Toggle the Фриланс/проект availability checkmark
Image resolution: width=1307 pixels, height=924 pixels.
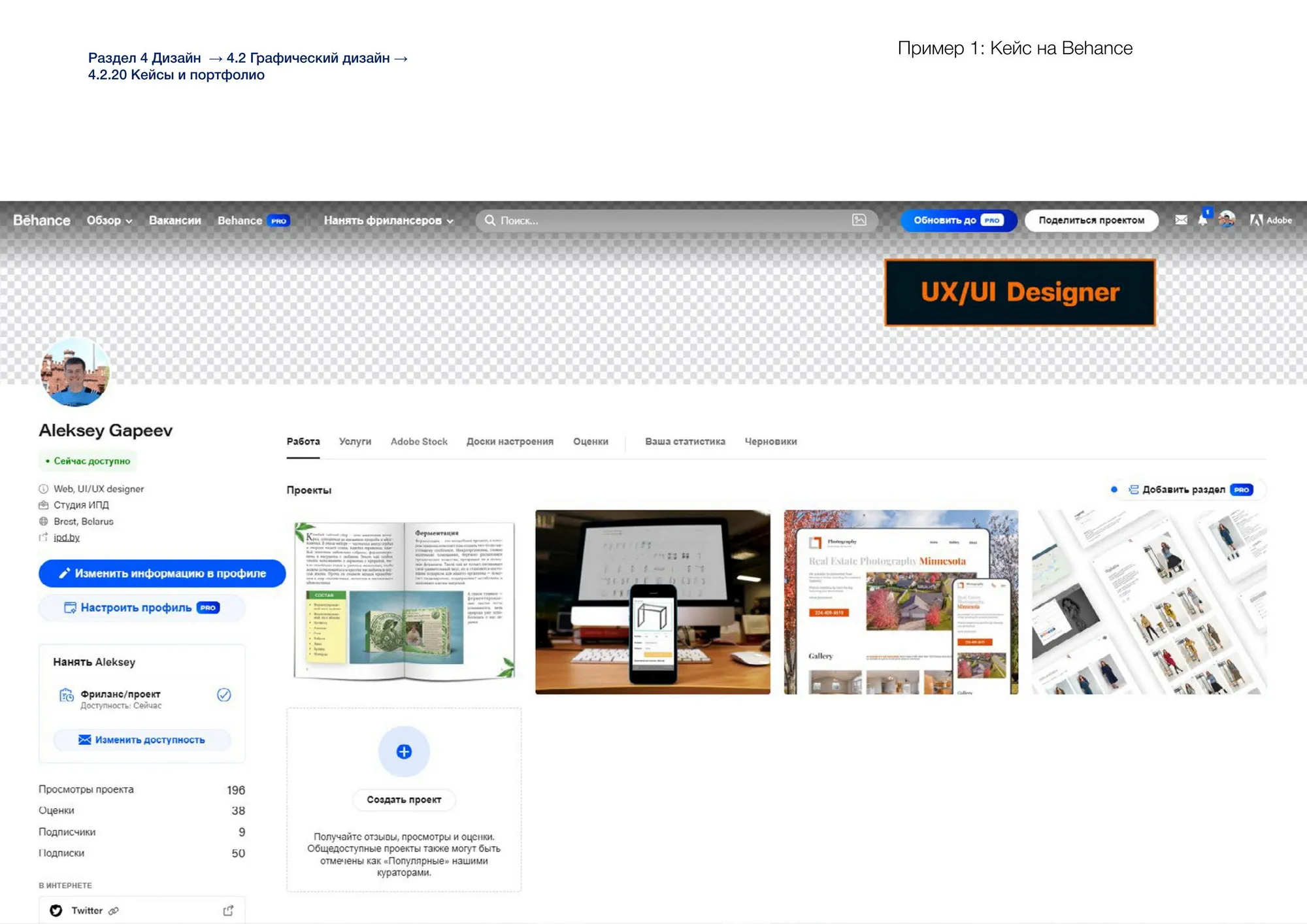[224, 695]
